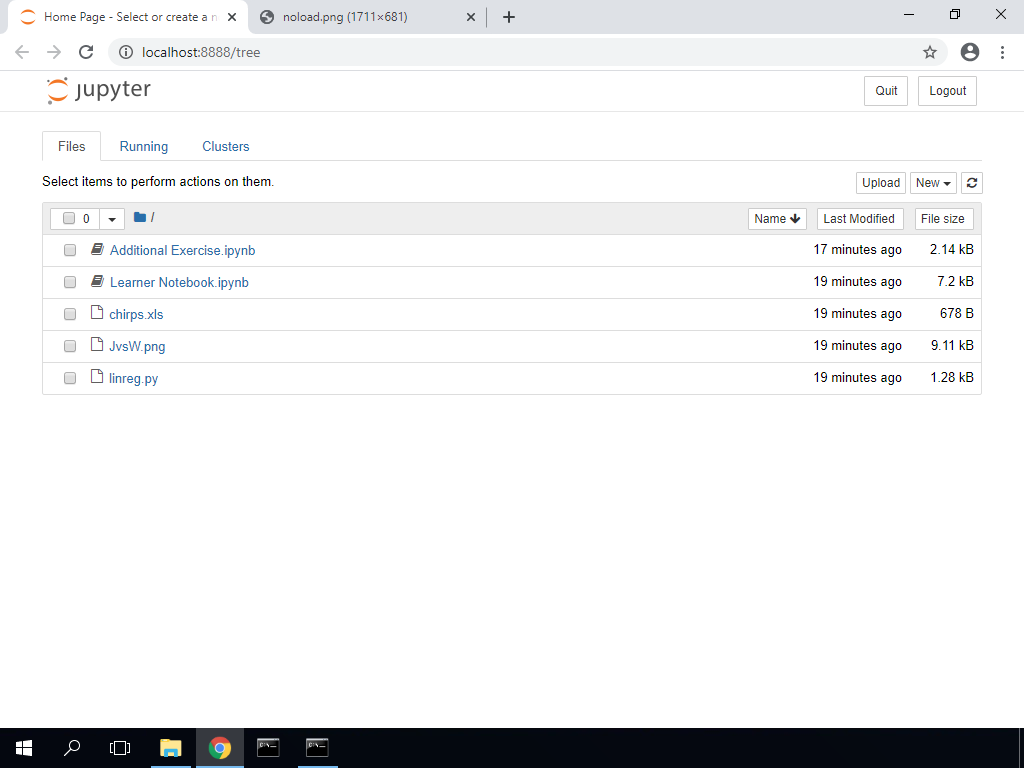Check the box for Additional Exercise.ipynb
This screenshot has height=768, width=1024.
(x=70, y=250)
